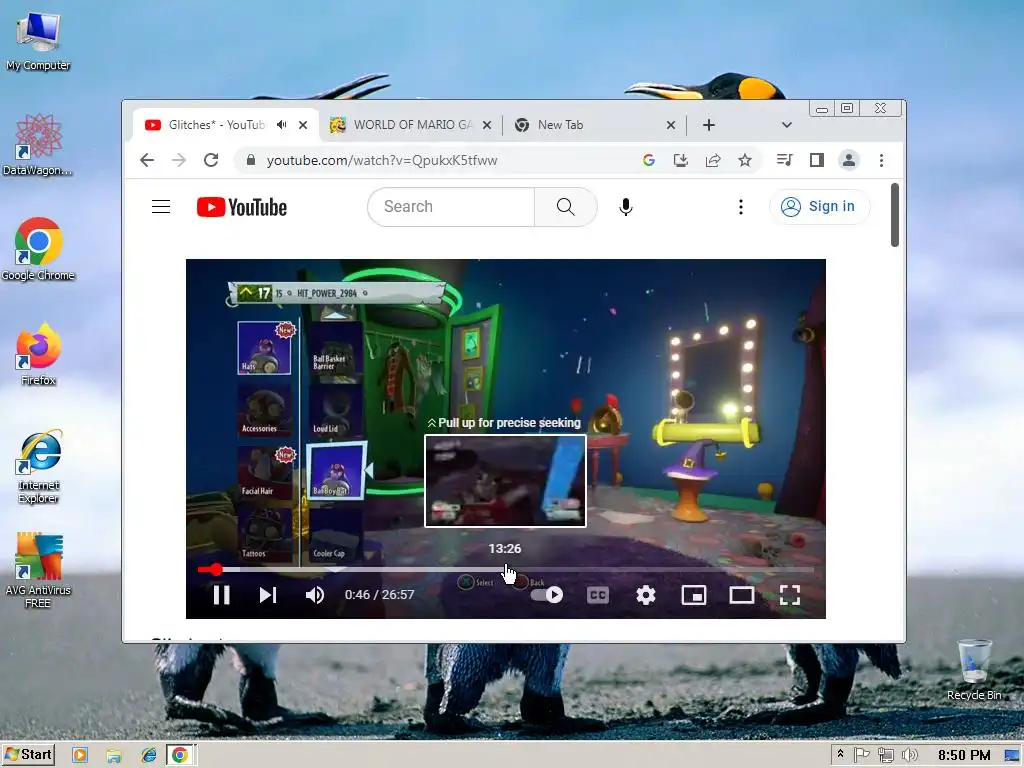Viewport: 1024px width, 768px height.
Task: Select the My Computer desktop icon
Action: click(38, 41)
